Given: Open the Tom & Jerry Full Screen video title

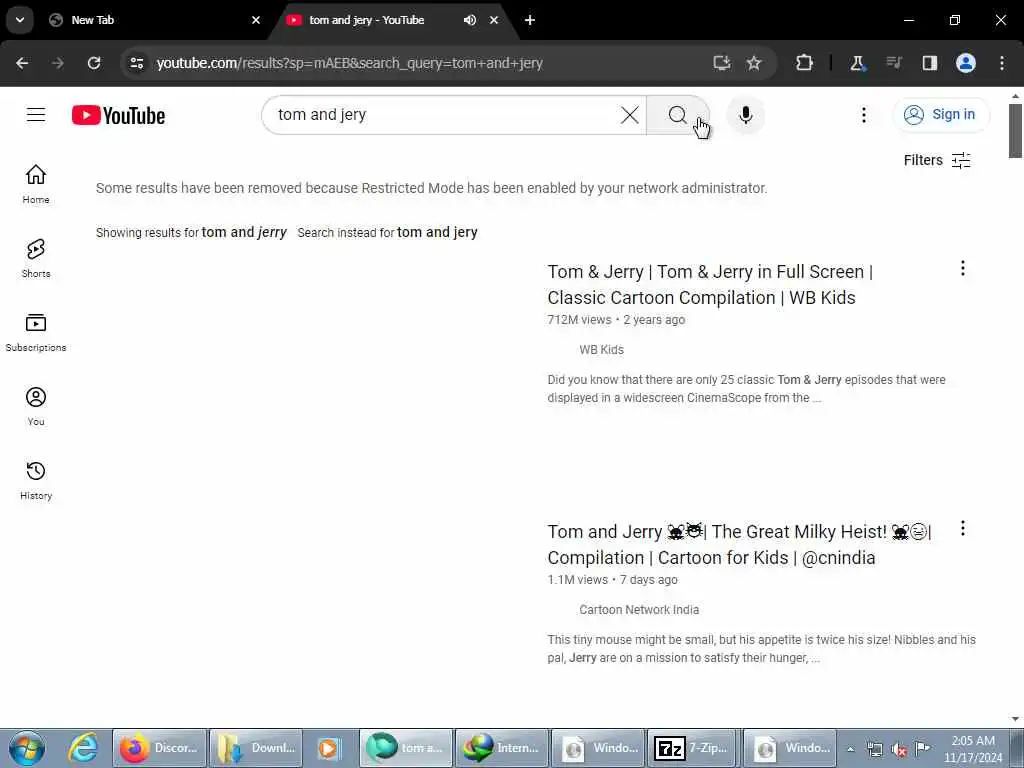Looking at the screenshot, I should tap(711, 285).
